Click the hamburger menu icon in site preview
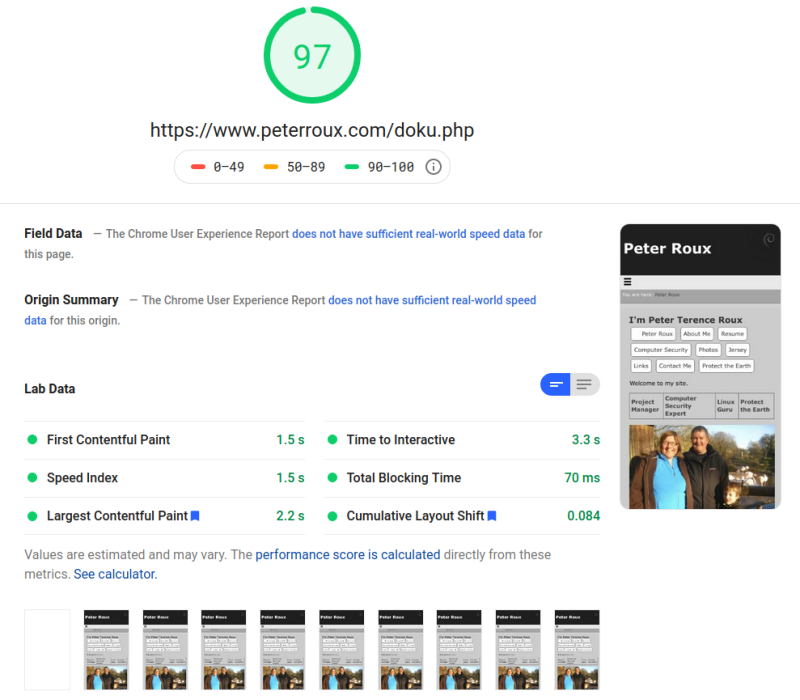 (628, 282)
